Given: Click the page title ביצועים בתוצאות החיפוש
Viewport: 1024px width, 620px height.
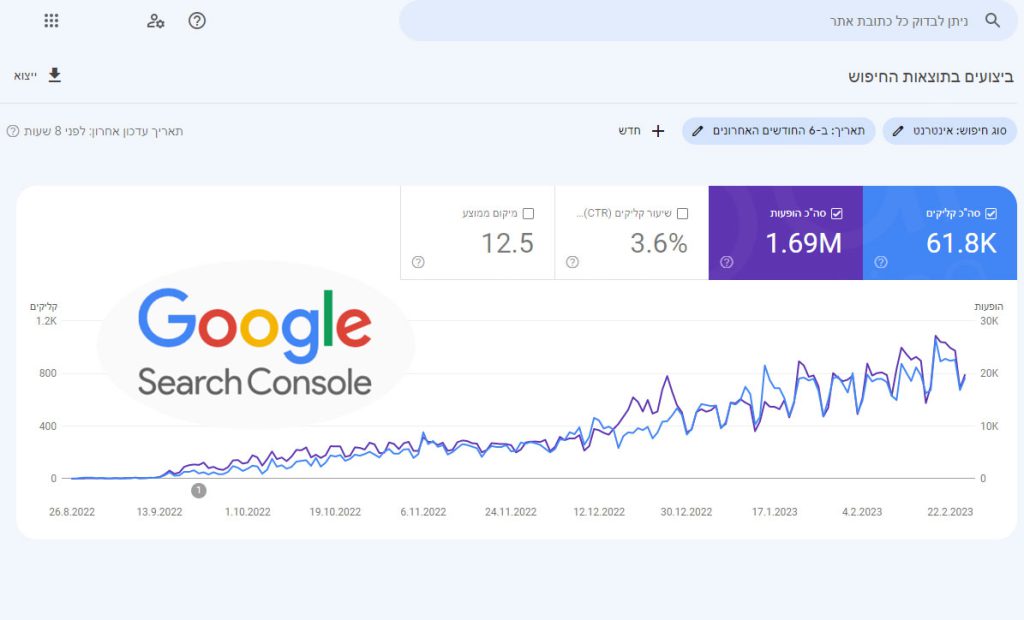Looking at the screenshot, I should pyautogui.click(x=931, y=76).
